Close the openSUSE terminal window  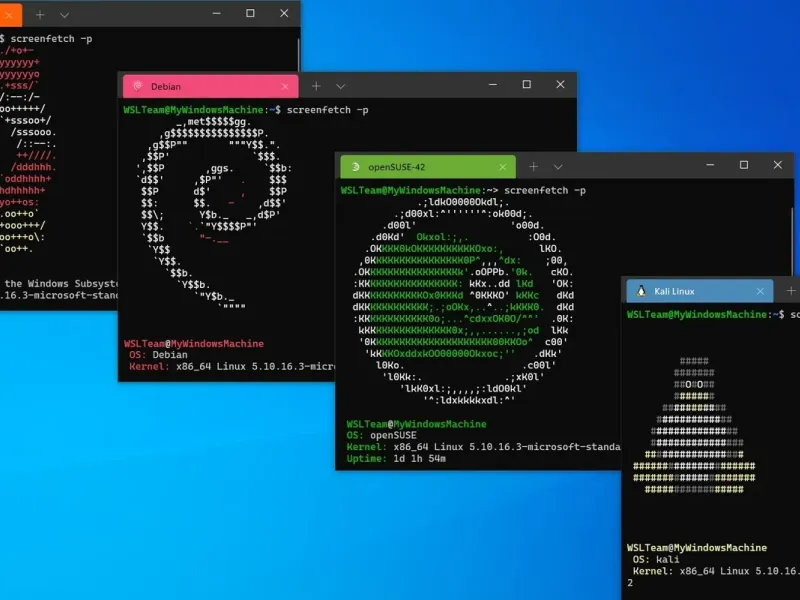tap(778, 165)
